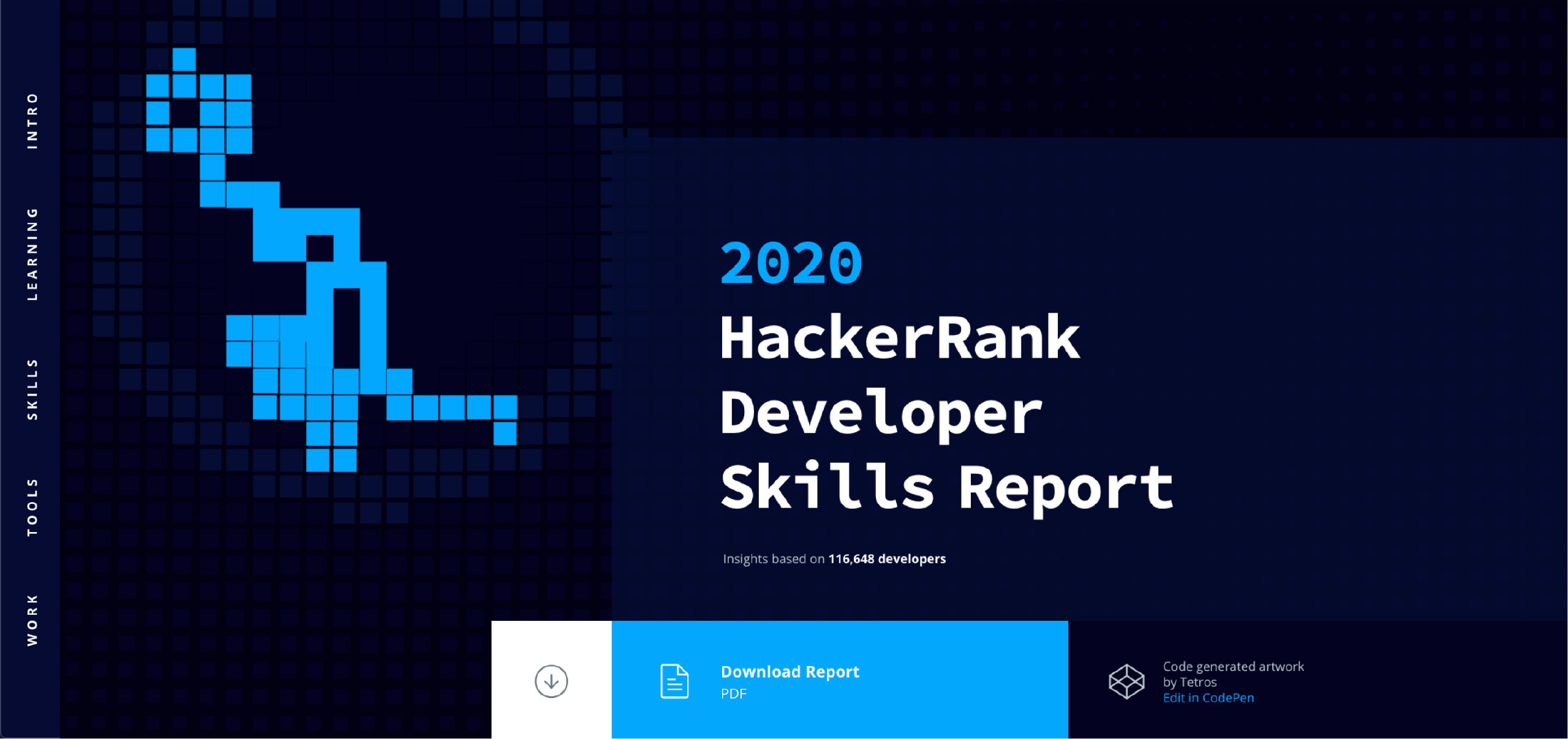Click the Download Report PDF button

click(x=840, y=680)
